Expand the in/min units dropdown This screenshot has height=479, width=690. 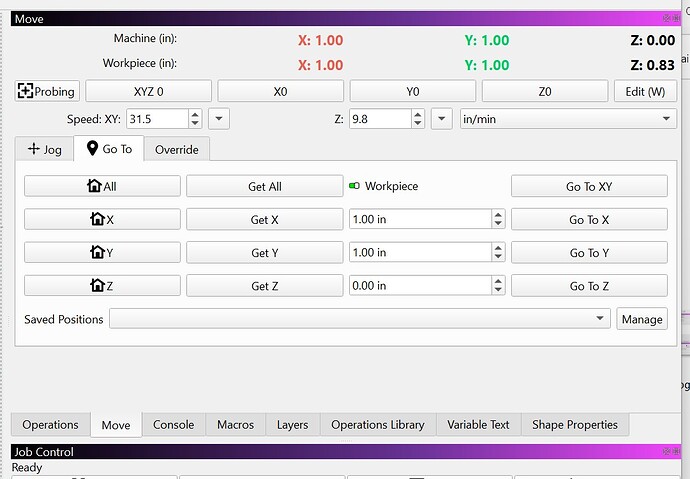[x=568, y=119]
